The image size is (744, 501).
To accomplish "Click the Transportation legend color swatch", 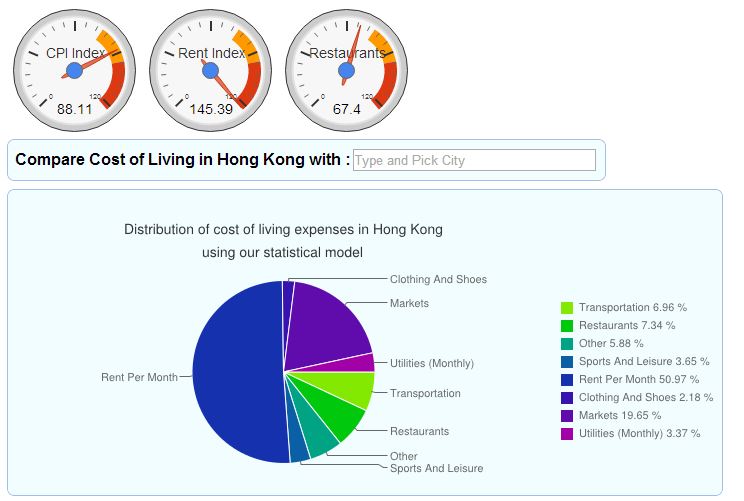I will tap(567, 308).
